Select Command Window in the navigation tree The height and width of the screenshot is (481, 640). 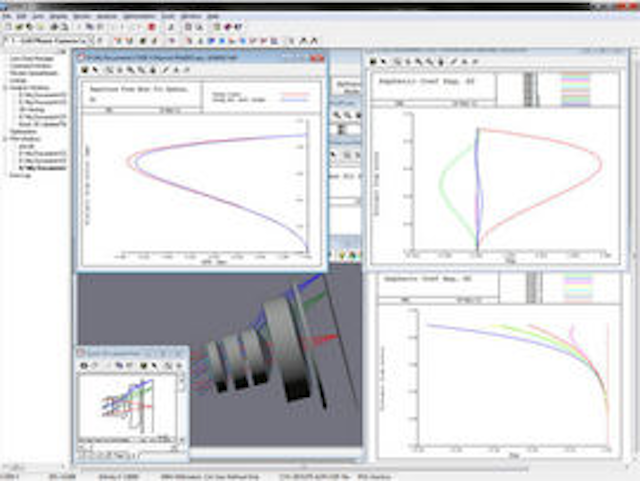click(31, 66)
